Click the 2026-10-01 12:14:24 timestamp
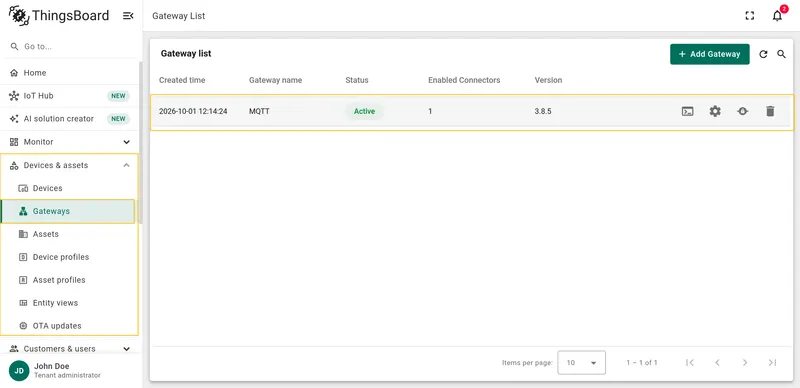 (x=193, y=111)
